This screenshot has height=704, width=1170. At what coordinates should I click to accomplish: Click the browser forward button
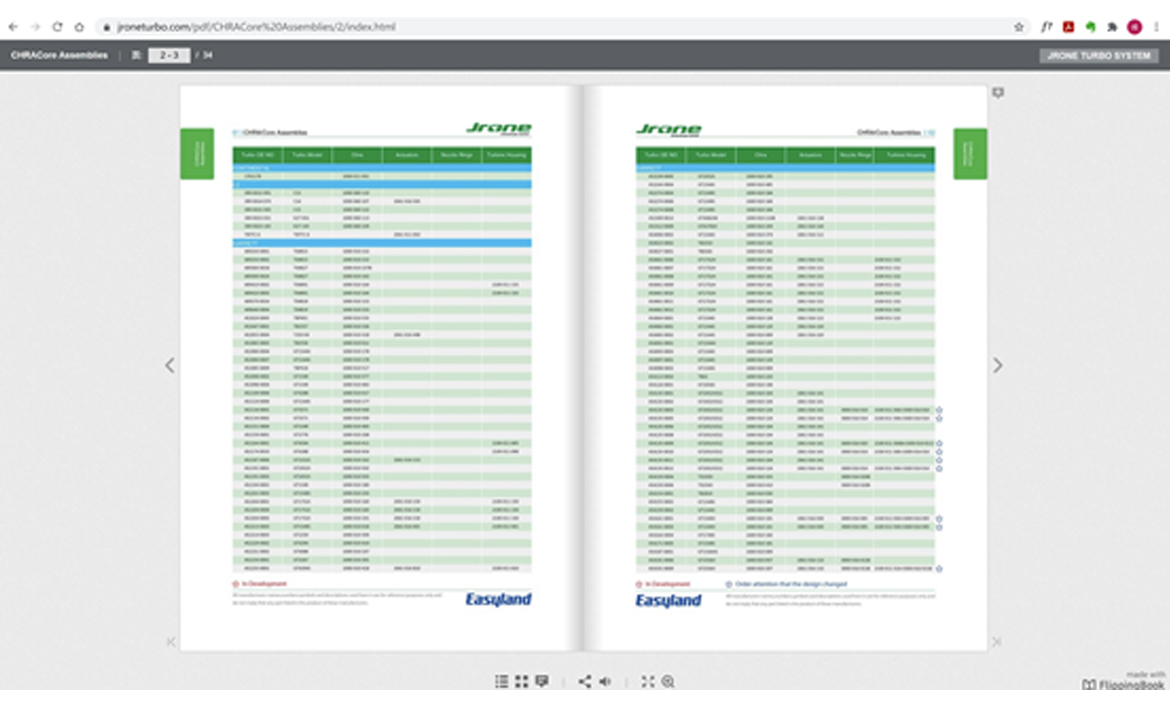click(35, 27)
